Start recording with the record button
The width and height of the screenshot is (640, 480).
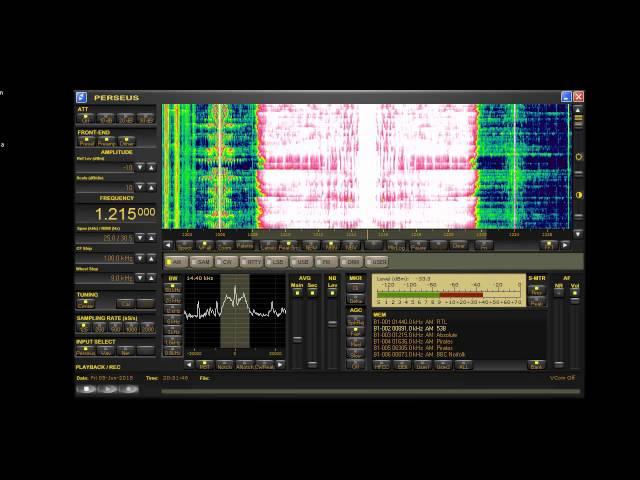coord(129,389)
